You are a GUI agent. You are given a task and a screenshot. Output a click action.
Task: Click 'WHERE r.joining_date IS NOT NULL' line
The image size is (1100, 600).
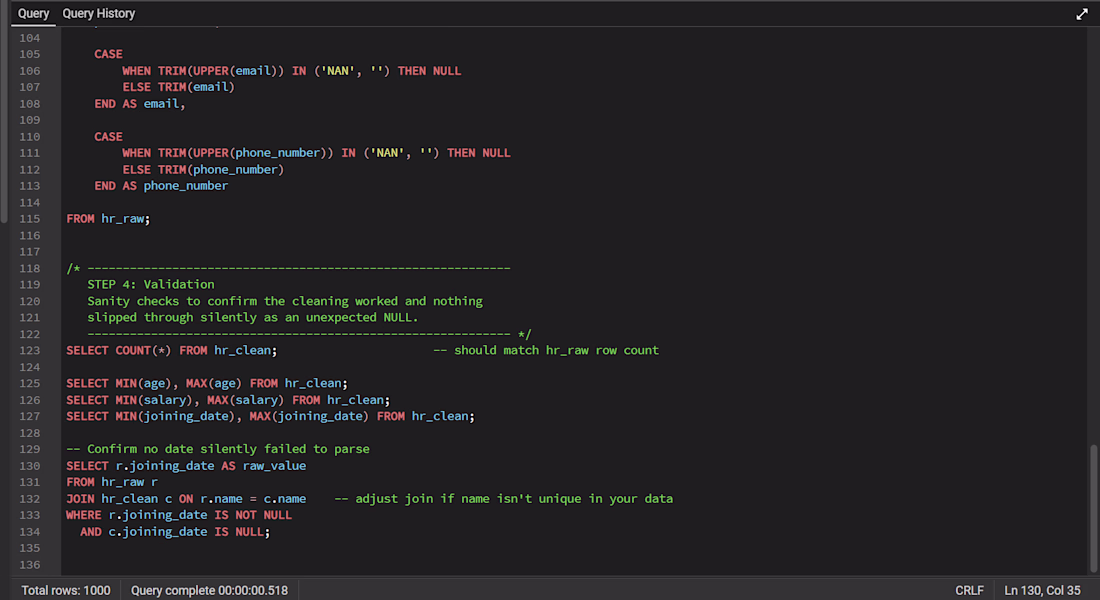(179, 515)
